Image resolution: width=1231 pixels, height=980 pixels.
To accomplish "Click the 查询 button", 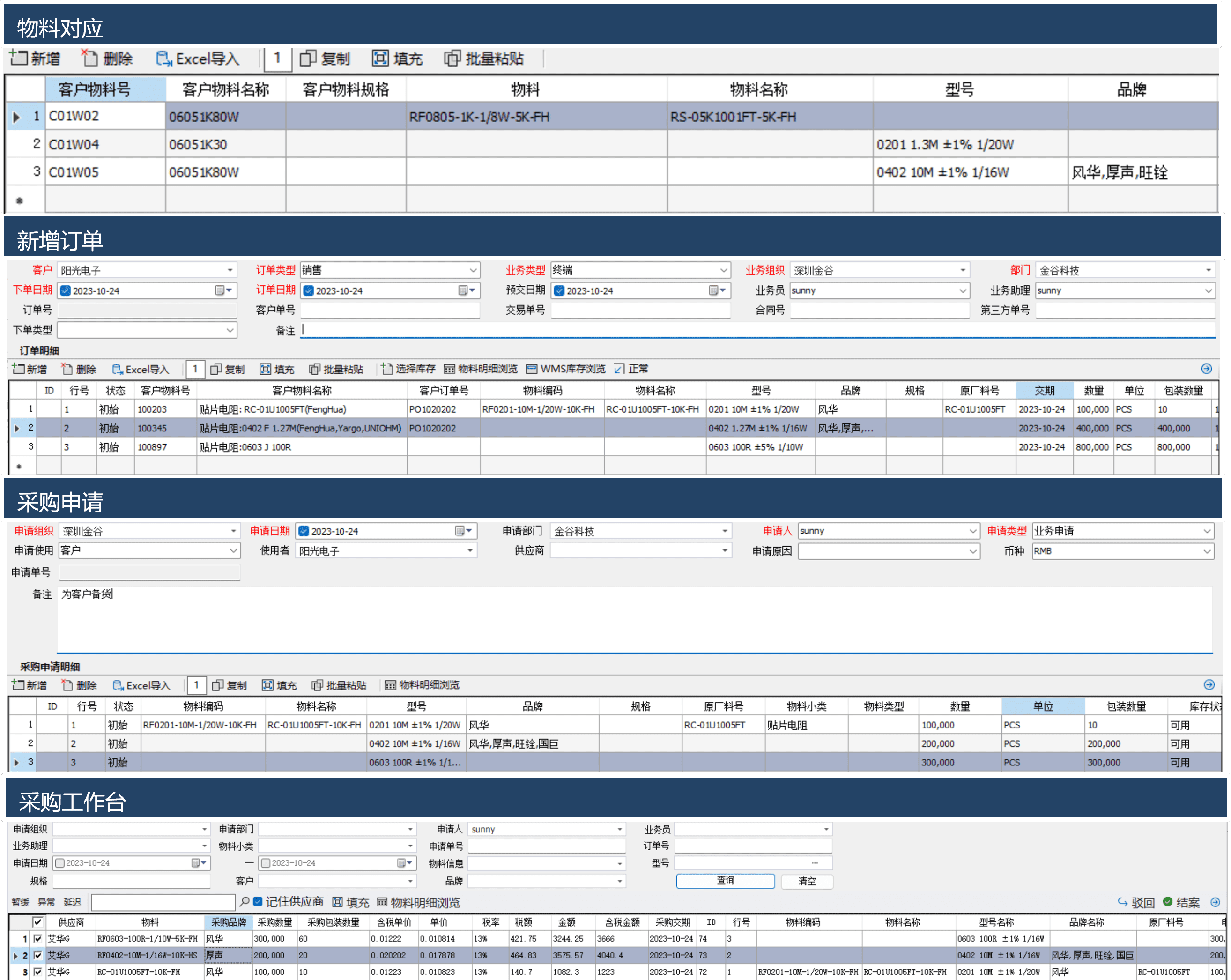I will click(x=725, y=881).
